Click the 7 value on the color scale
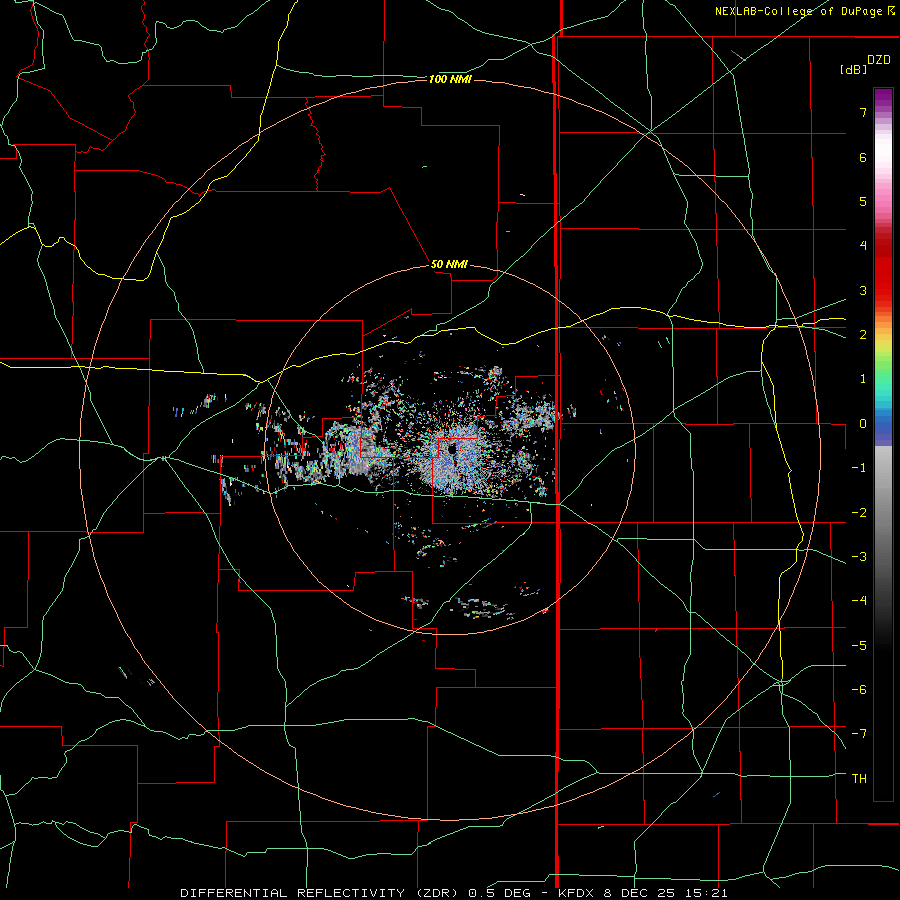This screenshot has width=900, height=900. [863, 112]
